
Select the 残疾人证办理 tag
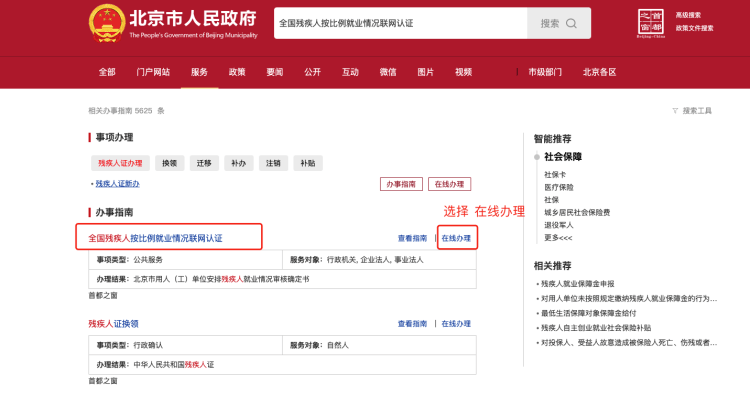click(120, 163)
